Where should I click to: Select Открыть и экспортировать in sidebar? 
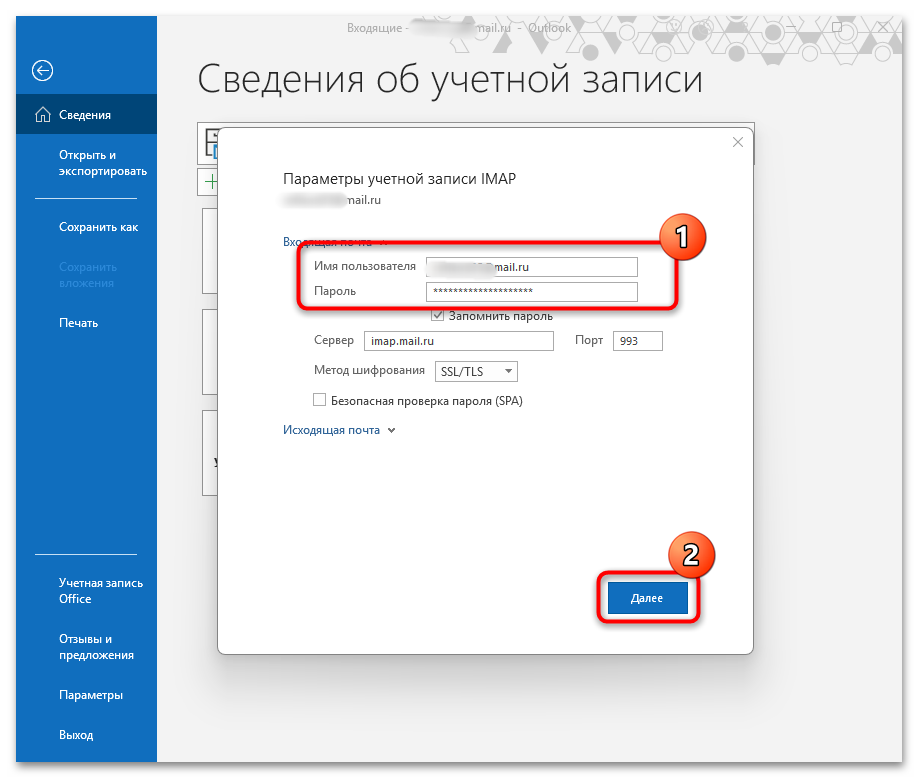click(102, 163)
